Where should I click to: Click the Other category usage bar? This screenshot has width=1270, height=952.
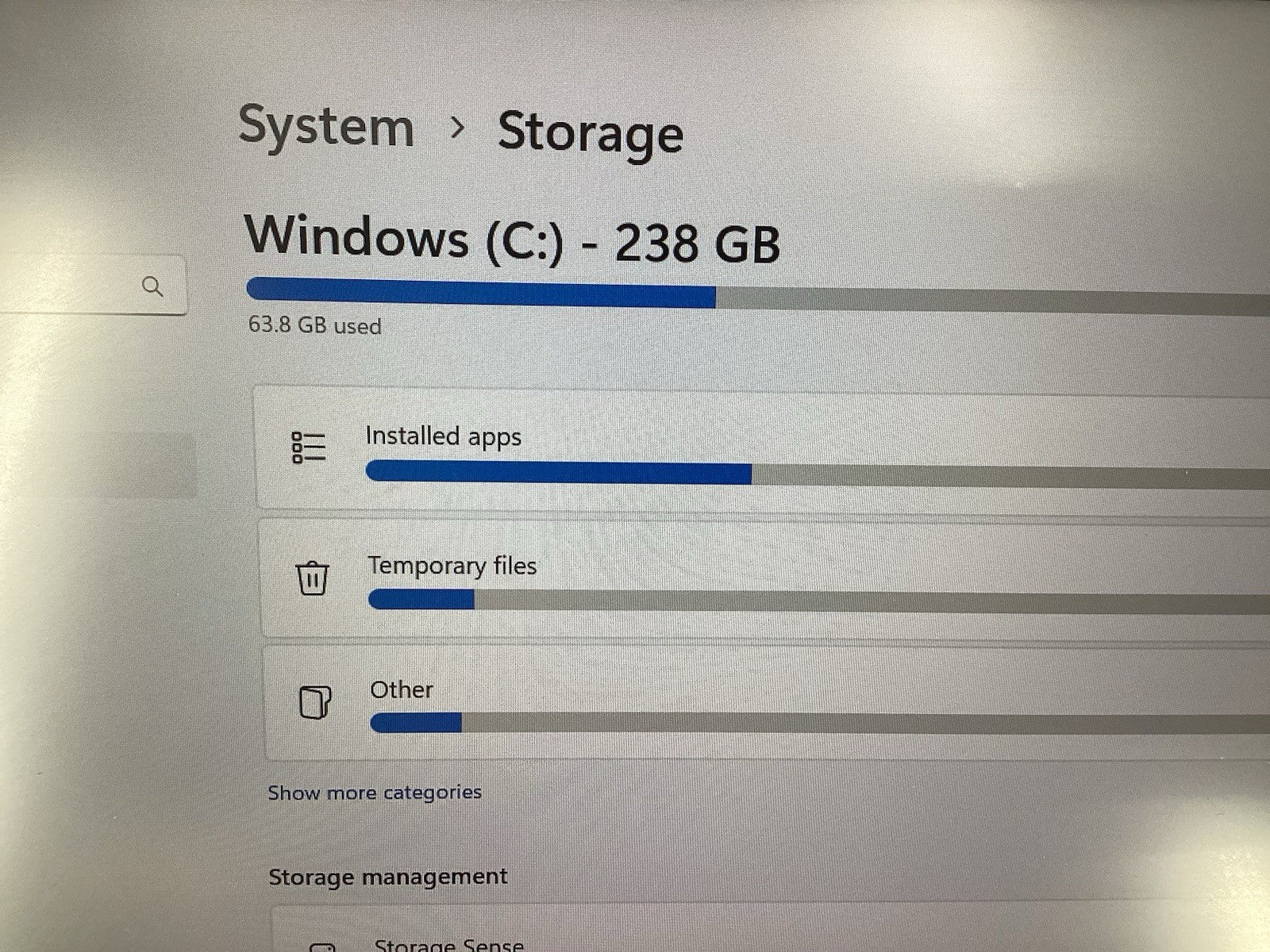coord(820,723)
